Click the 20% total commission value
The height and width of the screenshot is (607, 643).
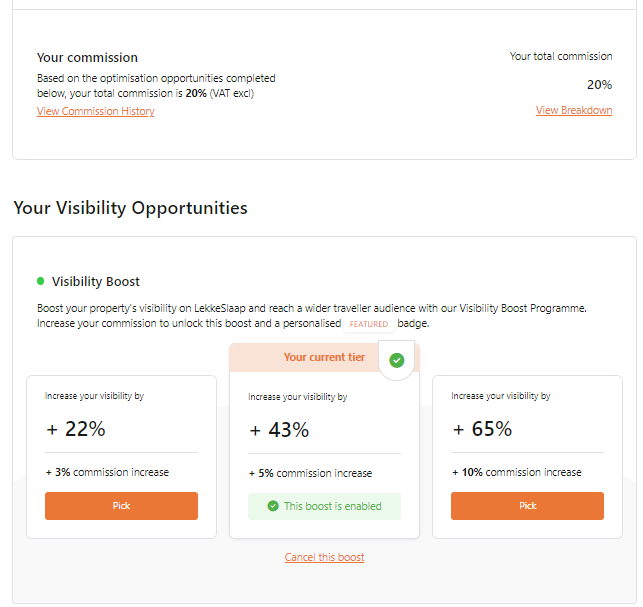click(599, 85)
